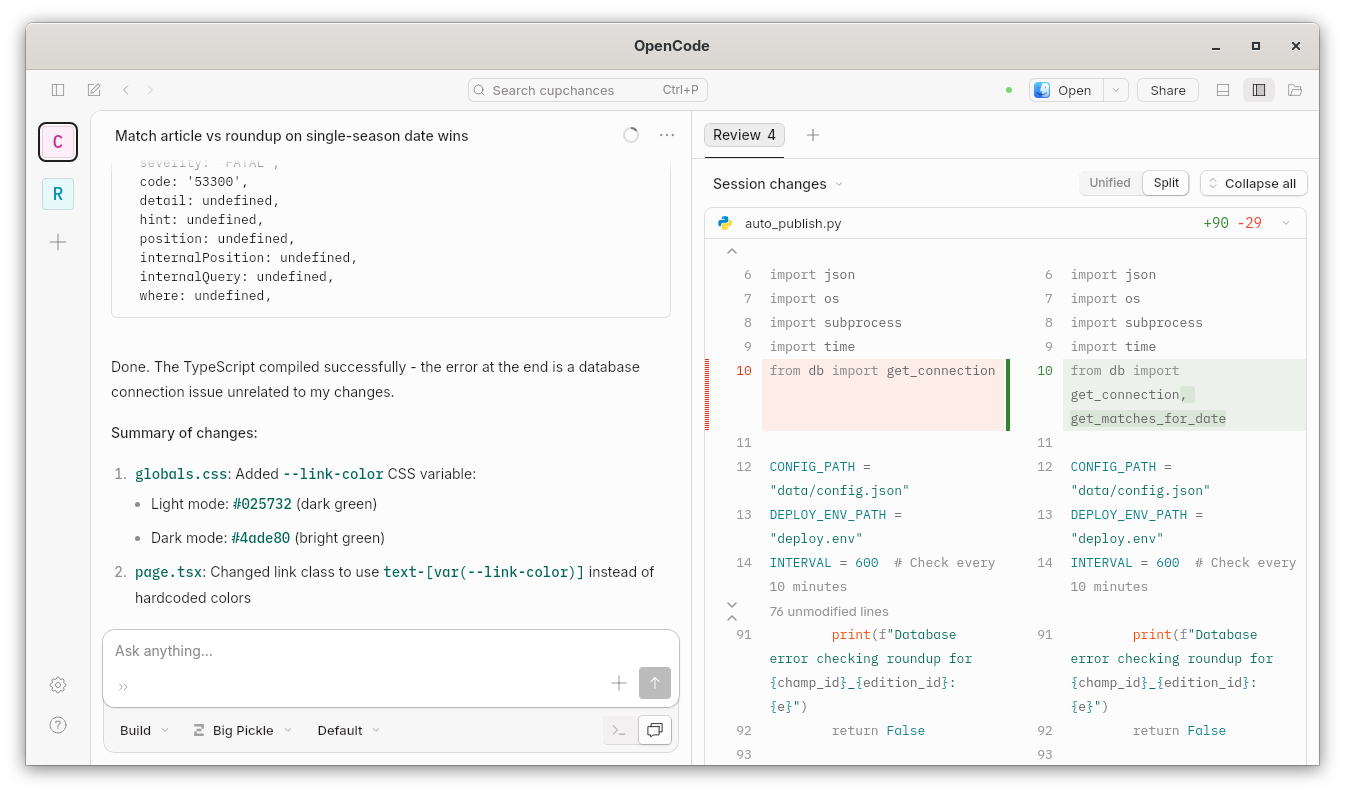Open a new tab with plus
This screenshot has width=1345, height=794.
pyautogui.click(x=813, y=135)
